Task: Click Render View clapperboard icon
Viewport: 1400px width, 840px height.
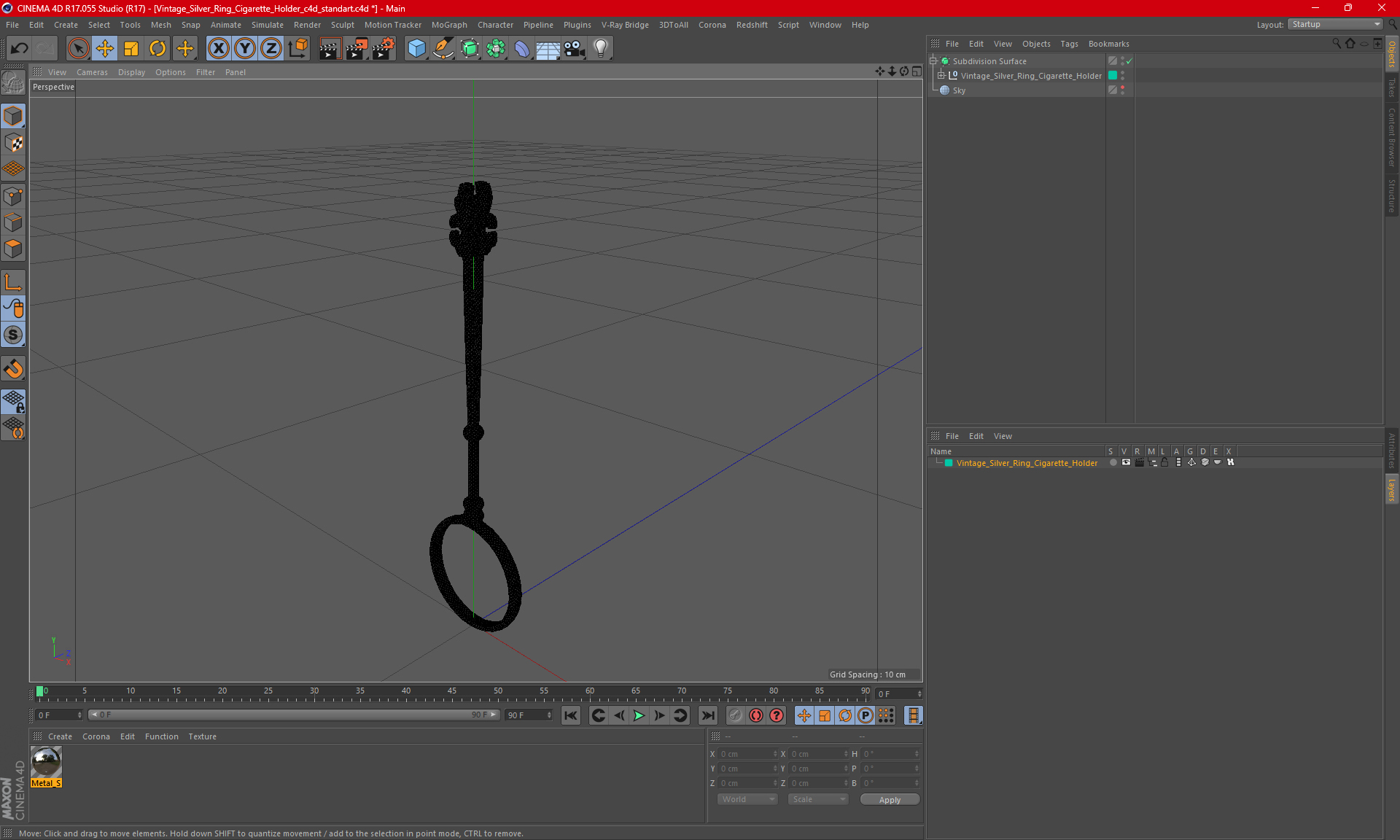Action: pos(330,48)
